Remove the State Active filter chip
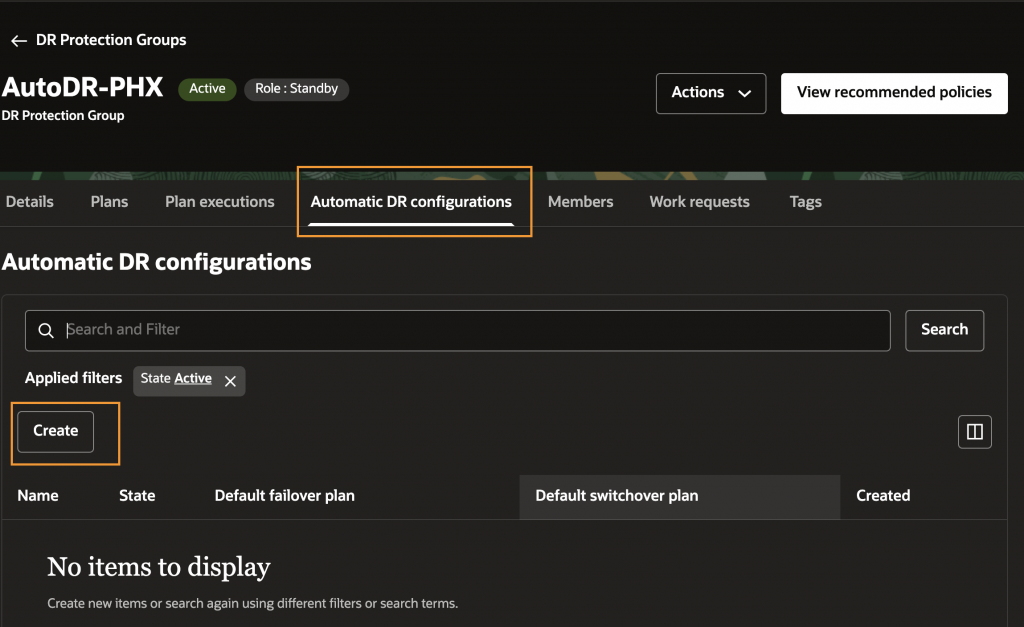This screenshot has width=1024, height=627. pos(230,381)
